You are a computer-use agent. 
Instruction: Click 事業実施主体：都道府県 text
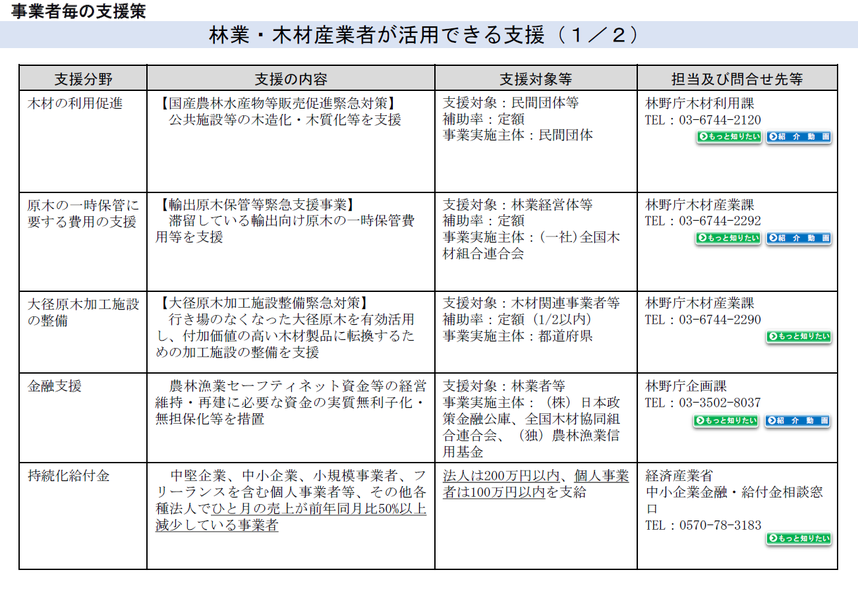(518, 336)
